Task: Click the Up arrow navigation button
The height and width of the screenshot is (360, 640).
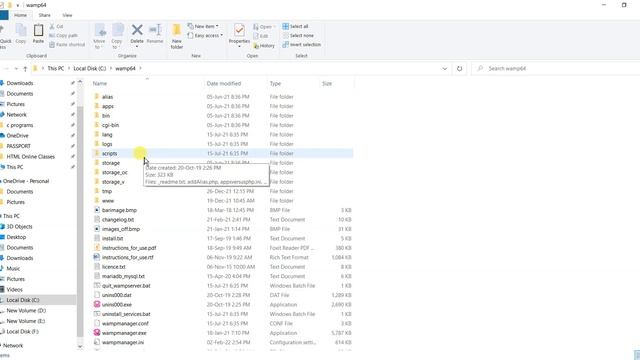Action: tap(25, 69)
